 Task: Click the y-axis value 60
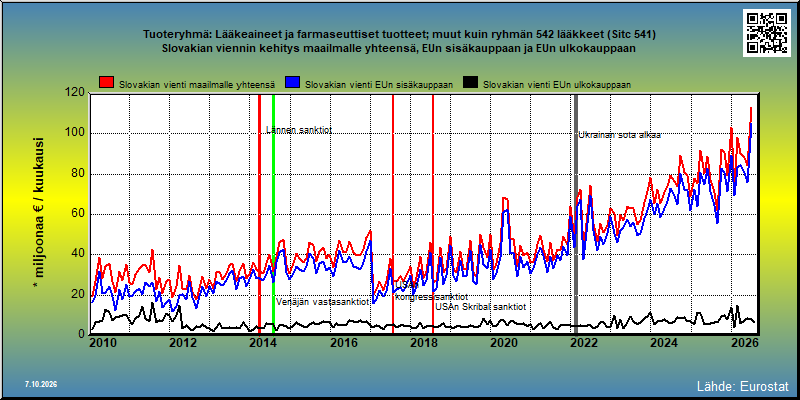click(x=78, y=214)
